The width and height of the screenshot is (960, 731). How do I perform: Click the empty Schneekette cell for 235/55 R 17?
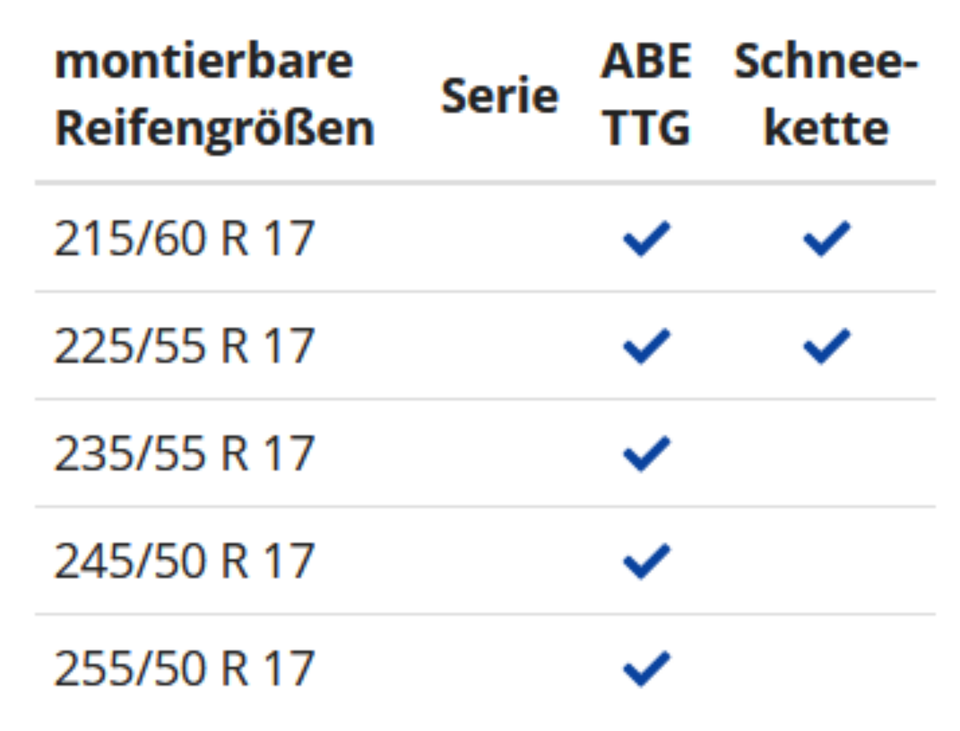(x=826, y=454)
